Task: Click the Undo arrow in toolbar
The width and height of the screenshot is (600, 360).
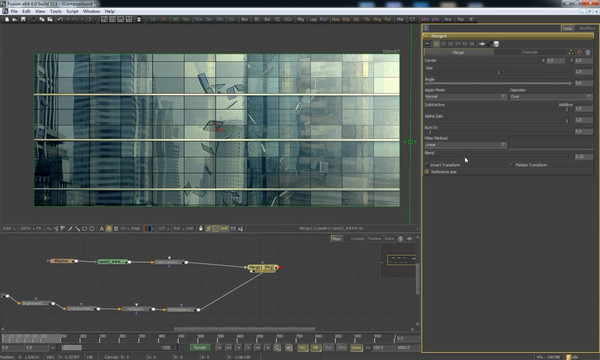Action: (x=60, y=19)
